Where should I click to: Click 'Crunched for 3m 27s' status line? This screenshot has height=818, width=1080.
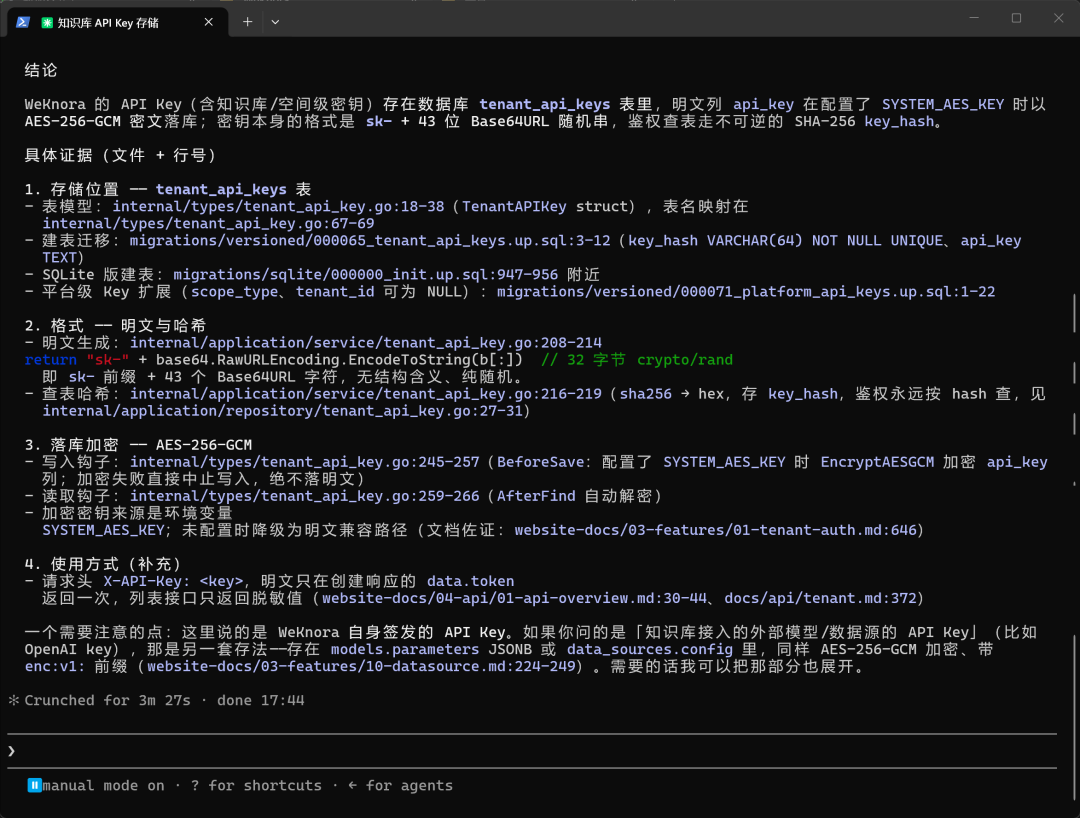click(107, 700)
